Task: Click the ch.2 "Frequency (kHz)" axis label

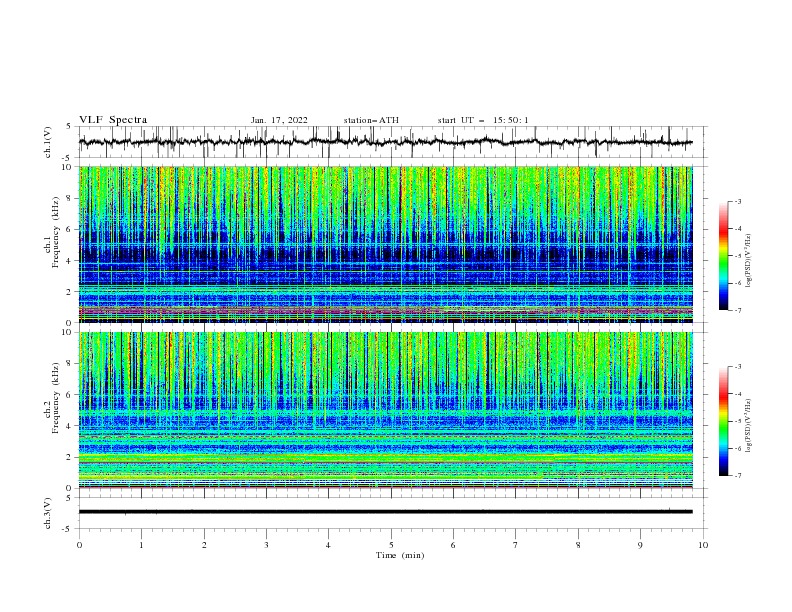Action: tap(56, 398)
